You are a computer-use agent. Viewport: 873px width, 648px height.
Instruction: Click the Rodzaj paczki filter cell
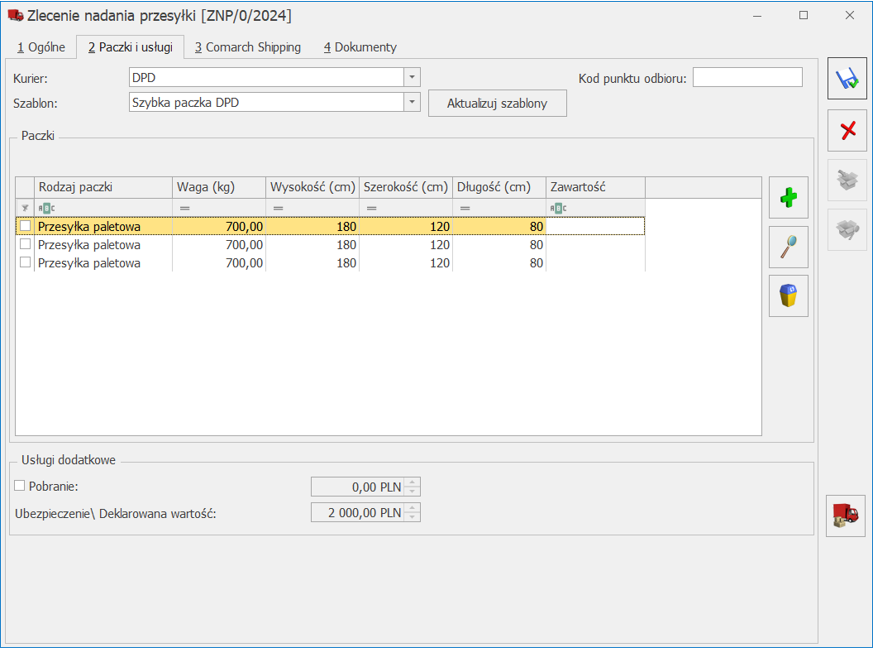click(x=104, y=208)
